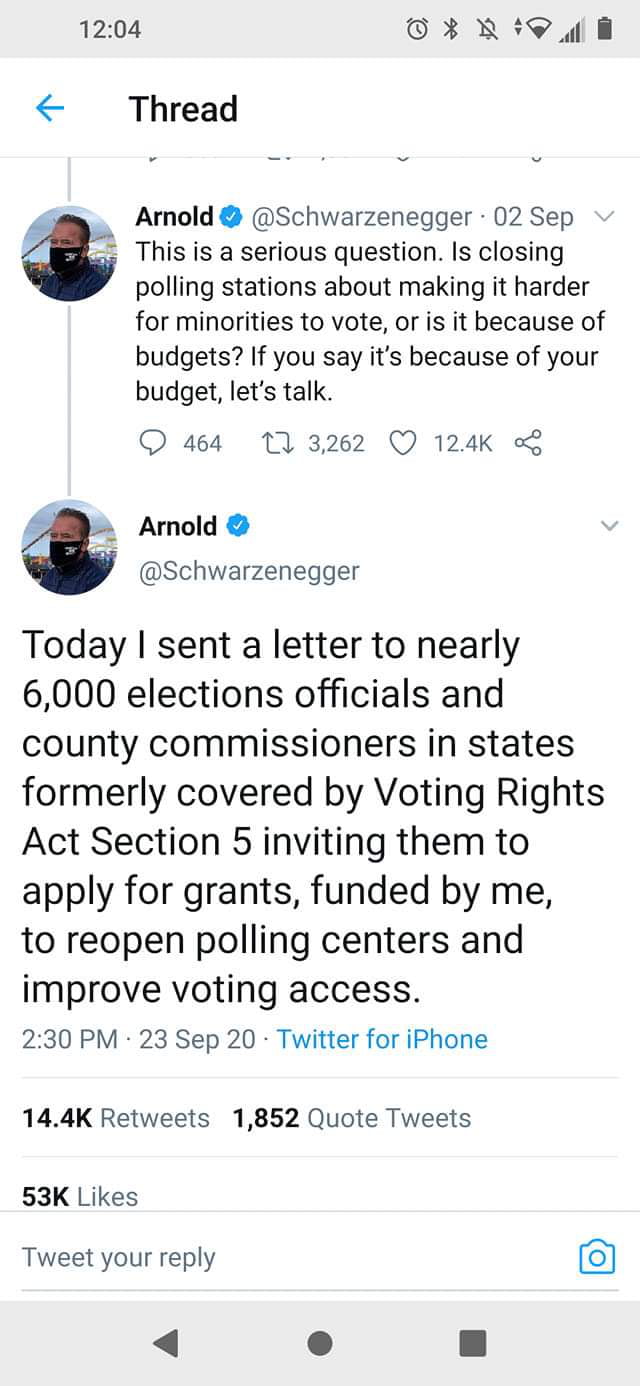
Task: Expand options chevron on 02 Sep tweet
Action: click(x=602, y=217)
